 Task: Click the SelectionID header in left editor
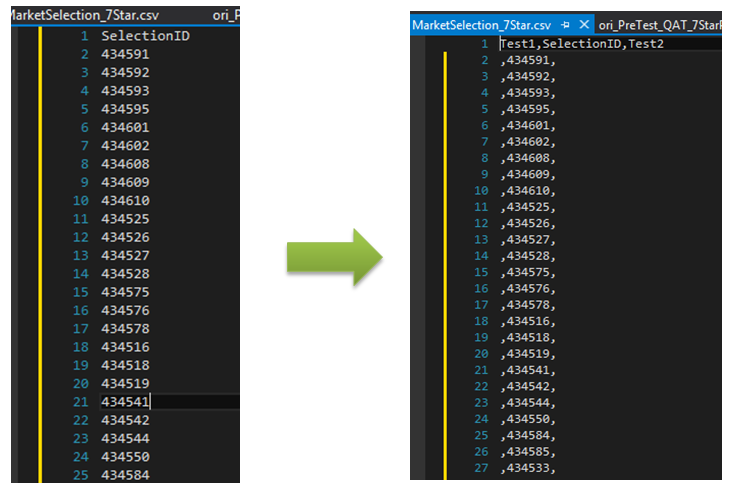[x=146, y=36]
